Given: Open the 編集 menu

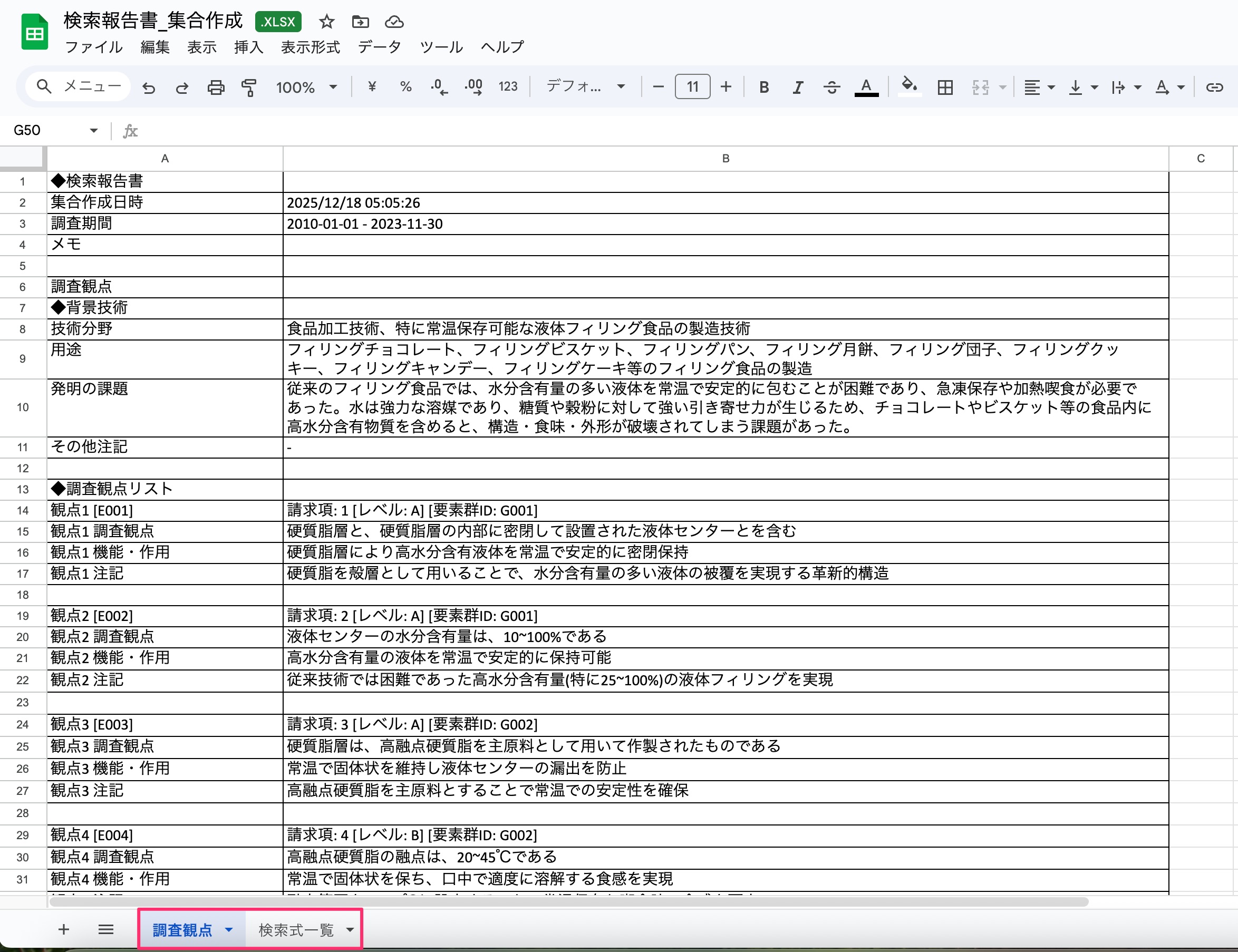Looking at the screenshot, I should (x=156, y=47).
